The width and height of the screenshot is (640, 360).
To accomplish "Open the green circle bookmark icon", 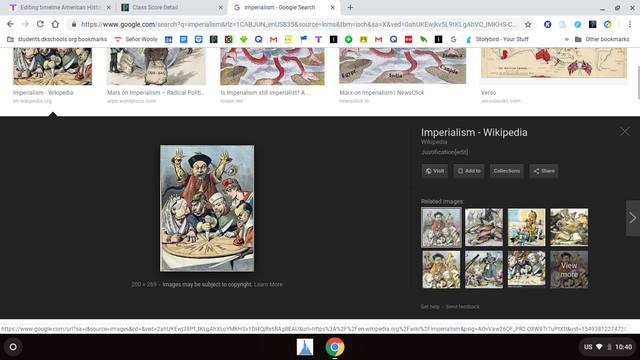I will (x=348, y=40).
